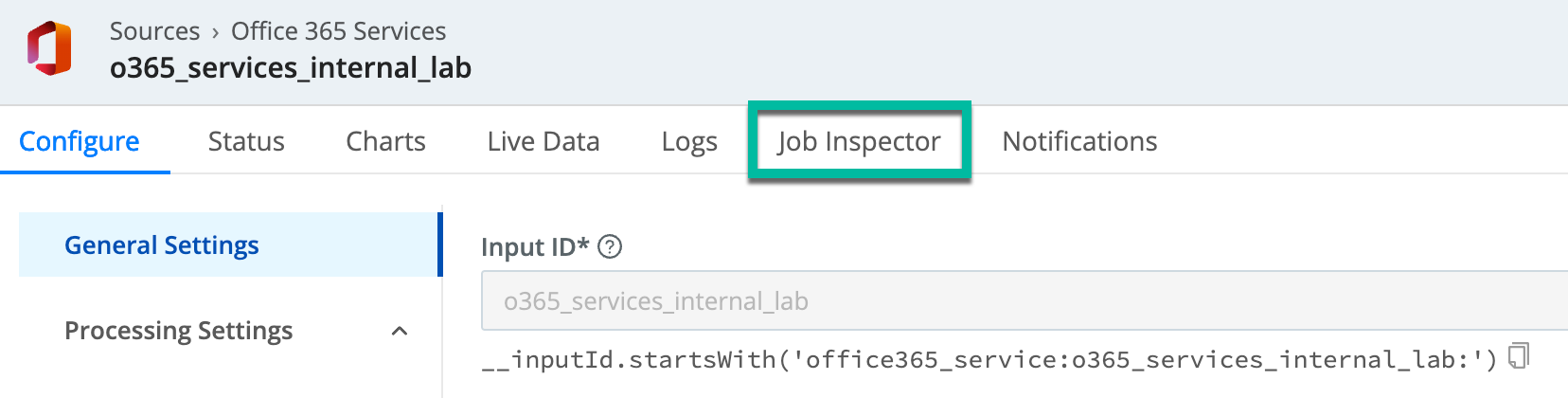Image resolution: width=1568 pixels, height=398 pixels.
Task: Open the Logs tab
Action: tap(689, 141)
